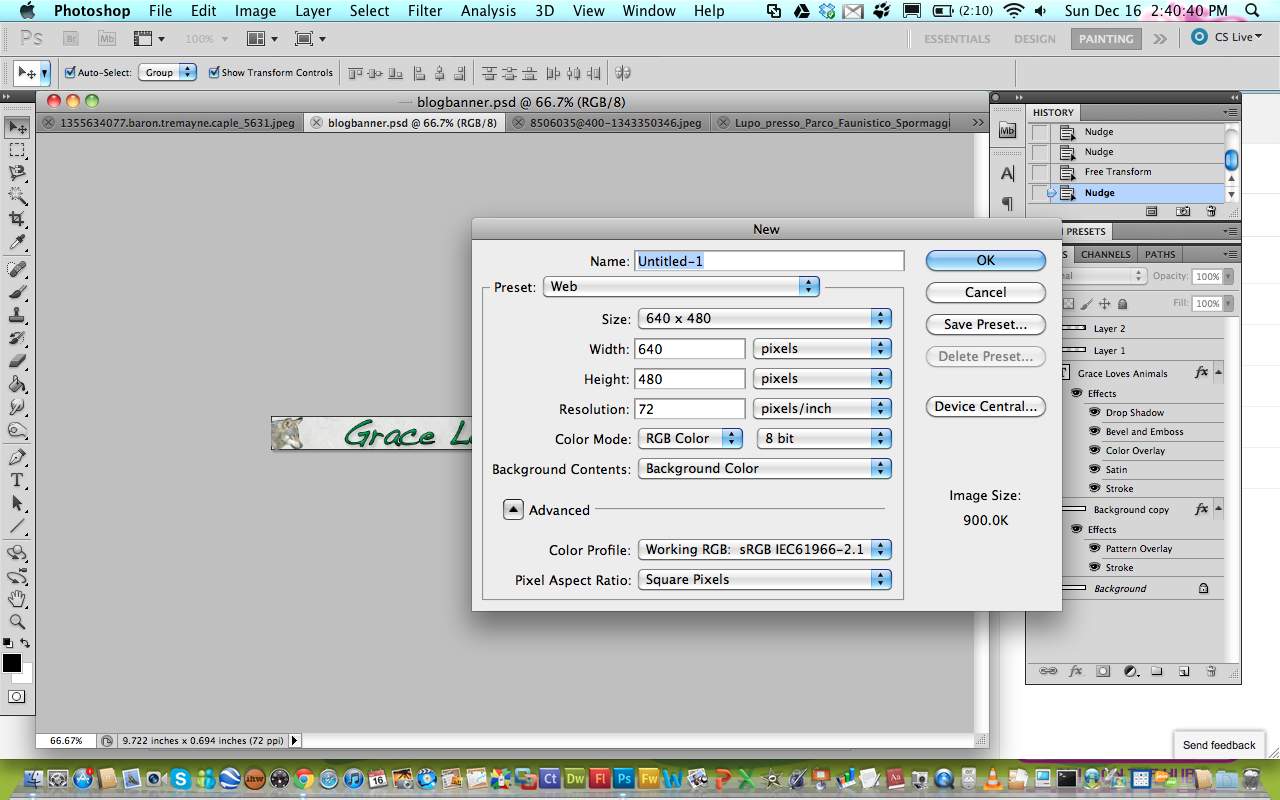Toggle Show Transform Controls checkbox
This screenshot has height=800, width=1280.
point(214,72)
